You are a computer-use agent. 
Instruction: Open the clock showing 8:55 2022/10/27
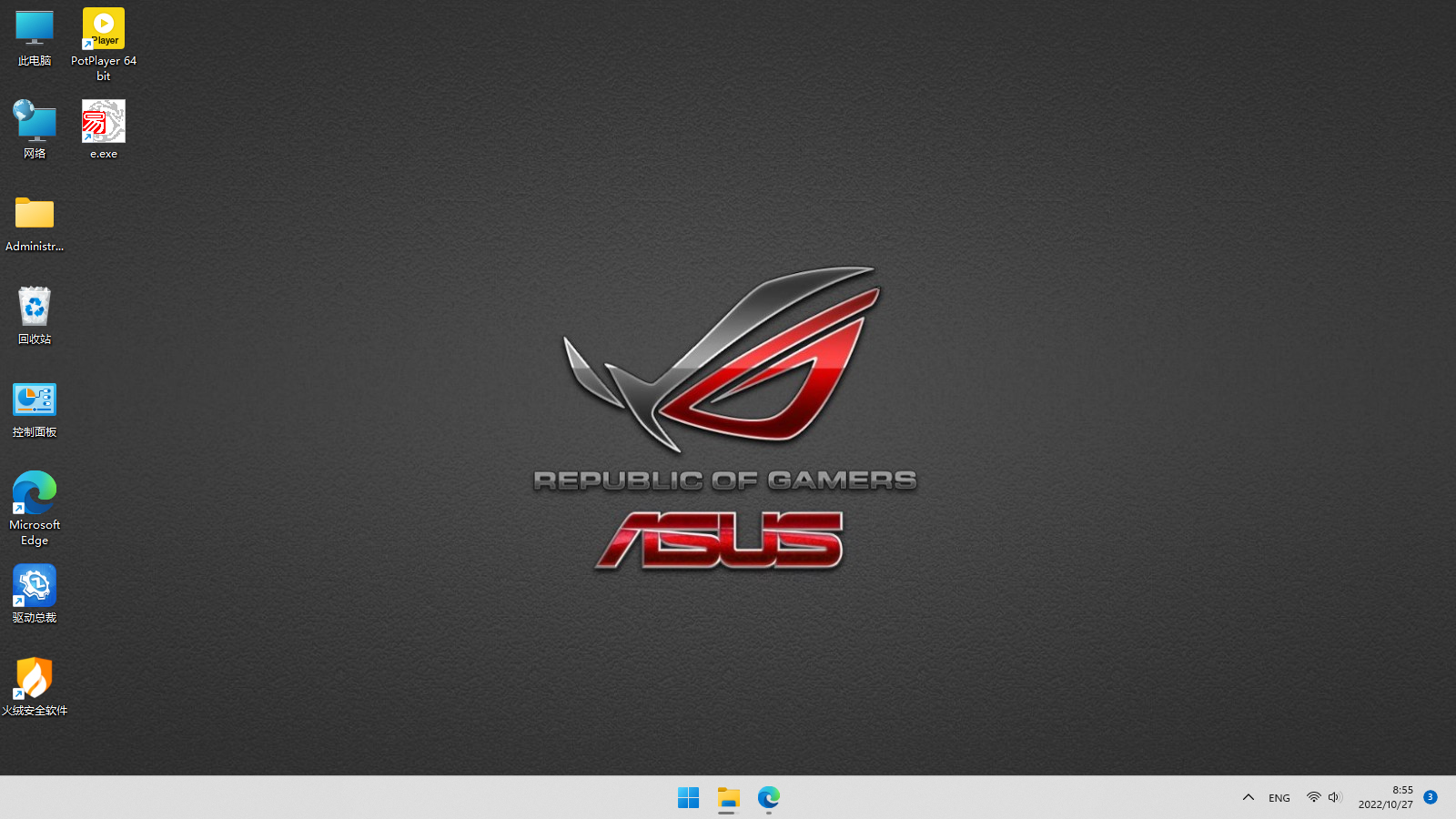click(1385, 797)
